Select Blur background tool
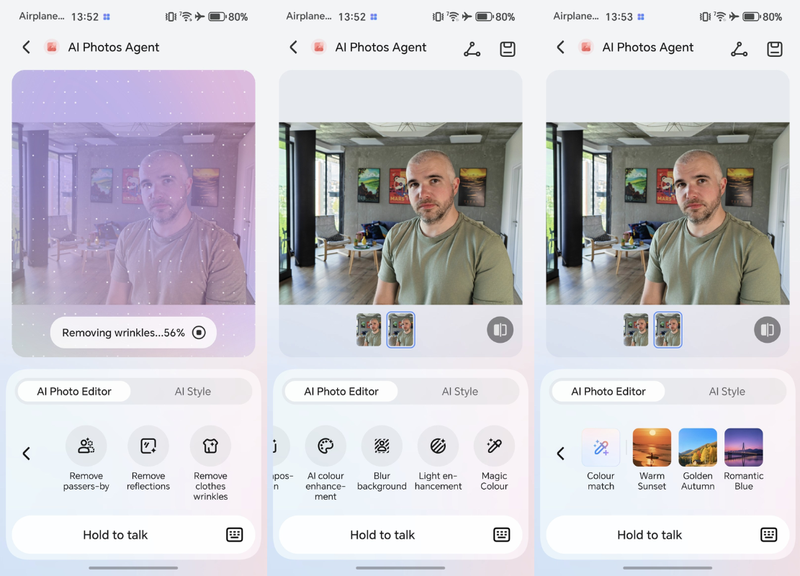 pos(382,458)
